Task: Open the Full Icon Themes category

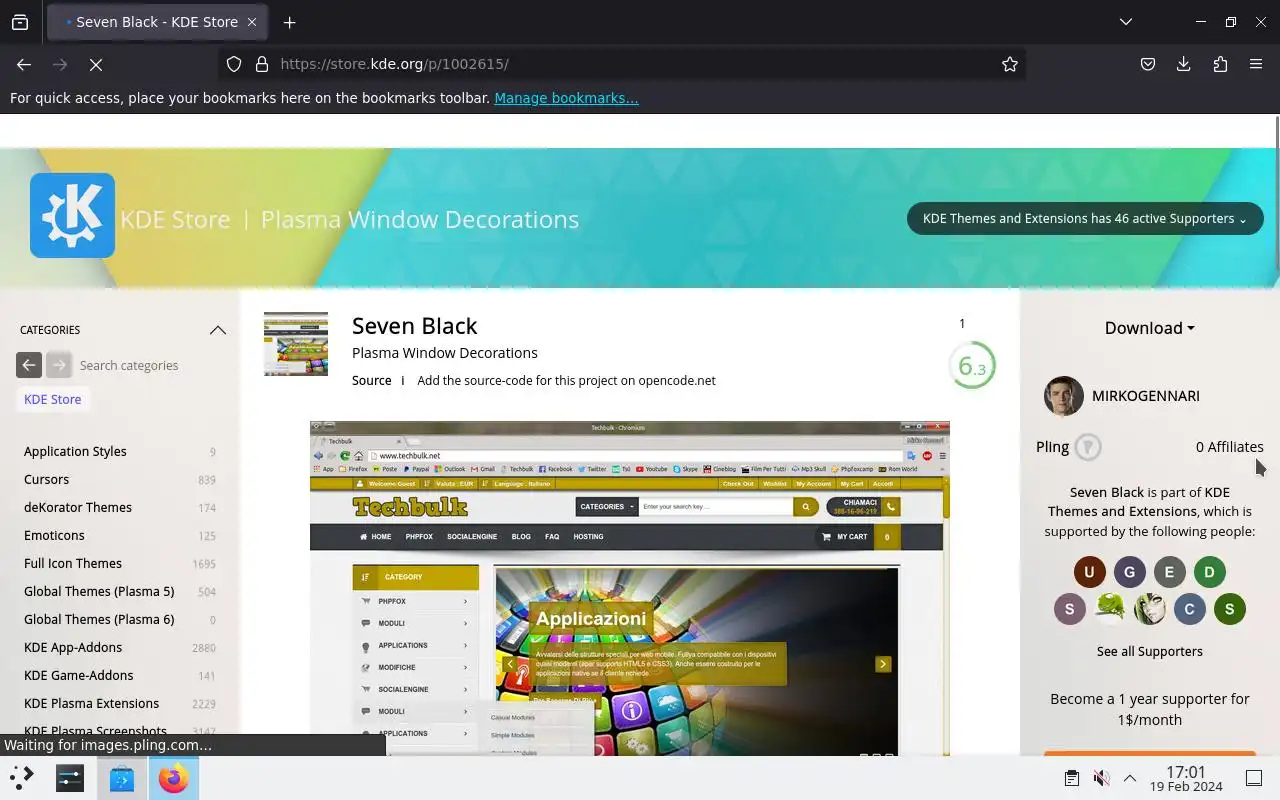Action: 73,563
